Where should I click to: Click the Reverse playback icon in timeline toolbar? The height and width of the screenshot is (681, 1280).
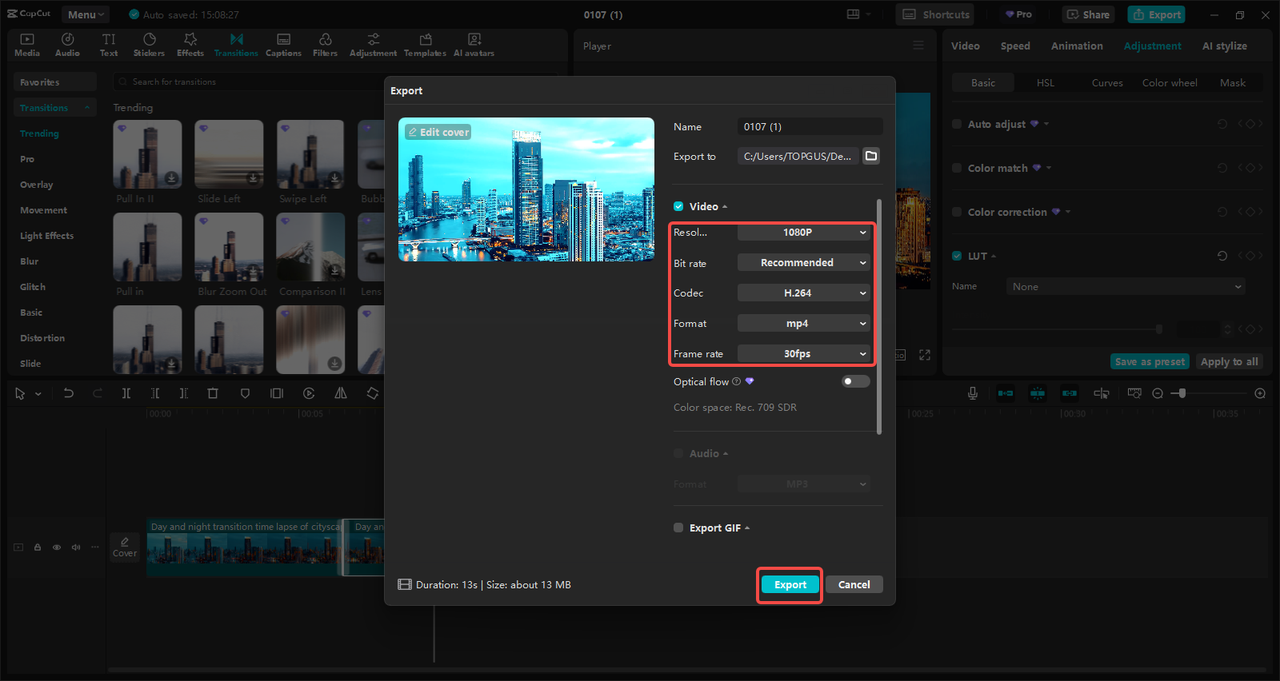[x=309, y=393]
